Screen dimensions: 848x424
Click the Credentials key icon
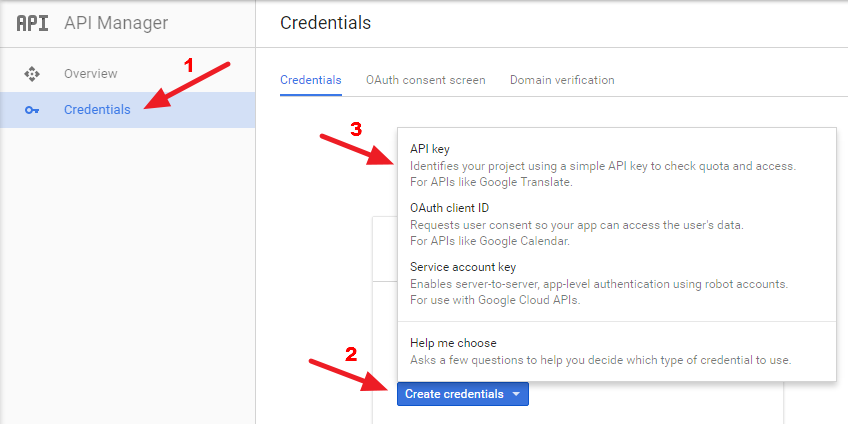tap(32, 110)
